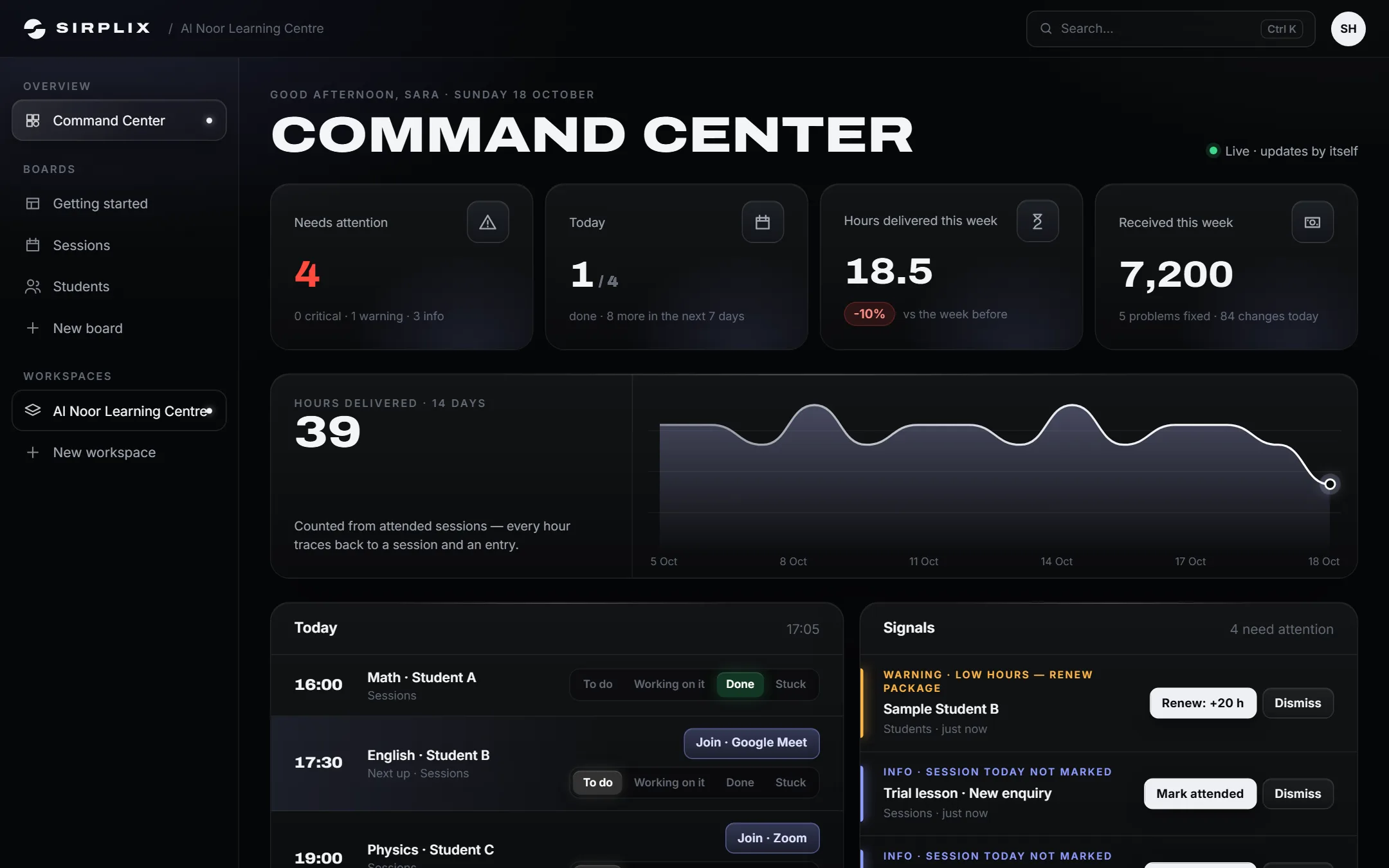Dismiss the Trial lesson New enquiry signal
This screenshot has height=868, width=1389.
1298,793
